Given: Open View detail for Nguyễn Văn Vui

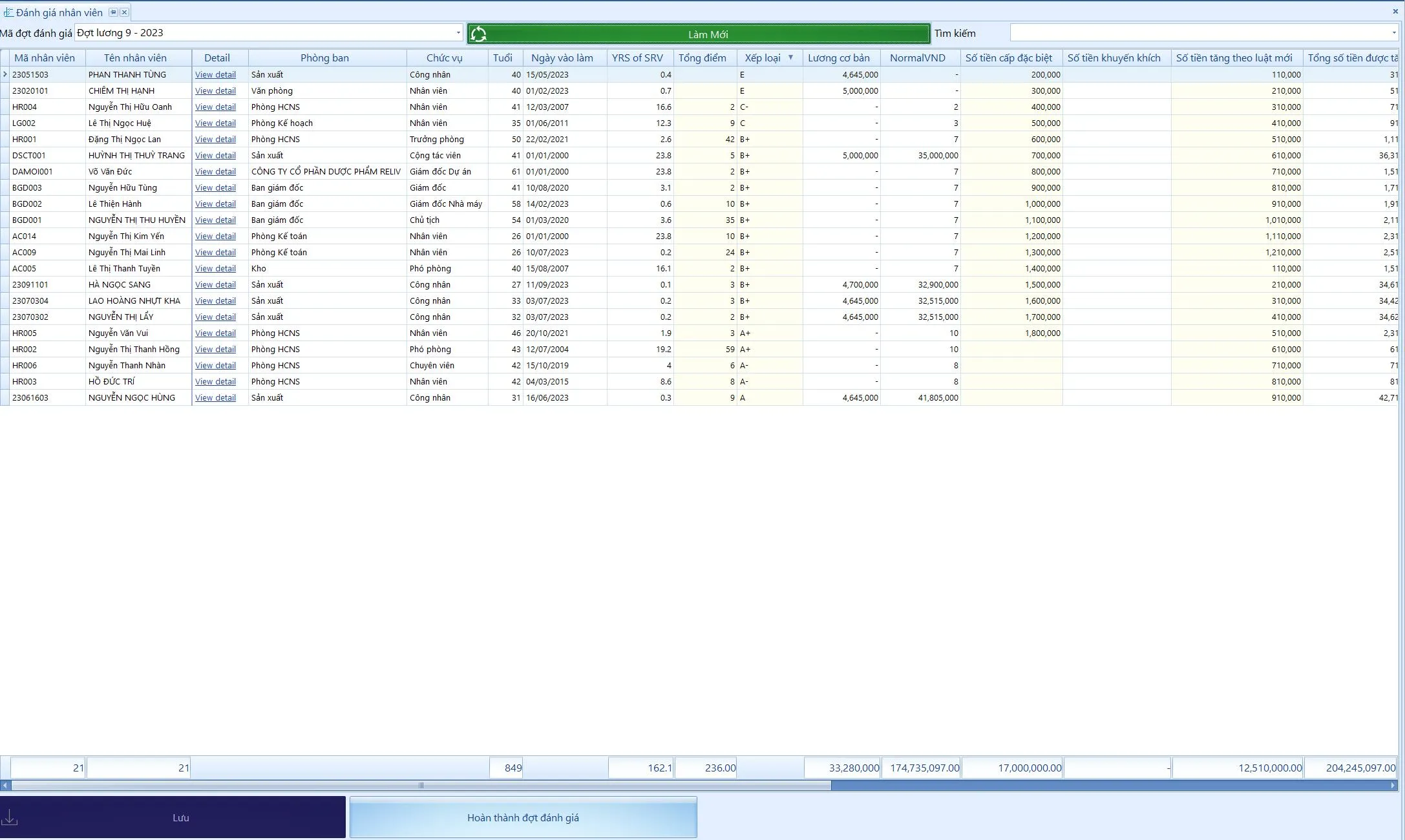Looking at the screenshot, I should coord(215,333).
